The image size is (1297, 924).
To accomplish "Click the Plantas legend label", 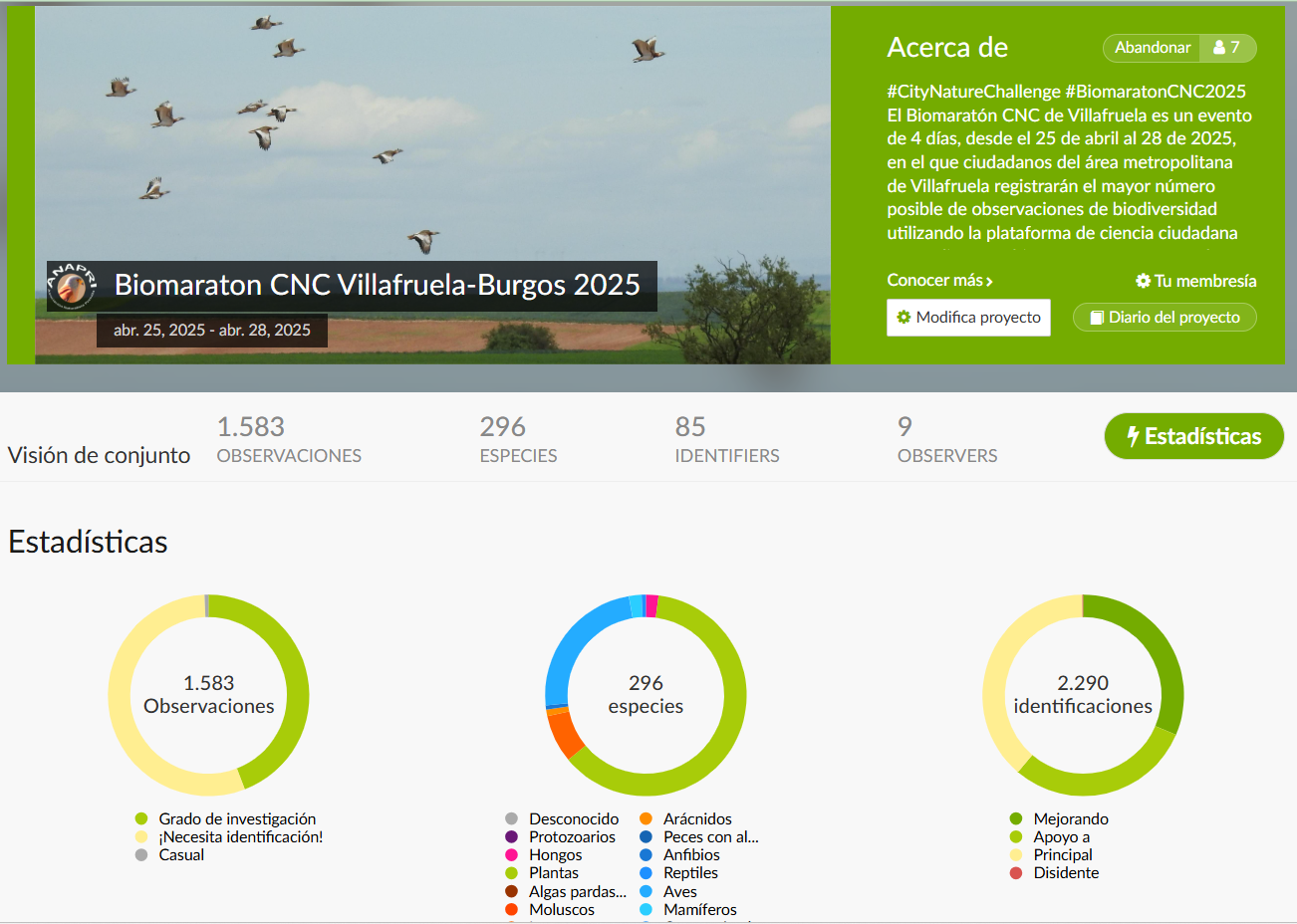I will (554, 873).
